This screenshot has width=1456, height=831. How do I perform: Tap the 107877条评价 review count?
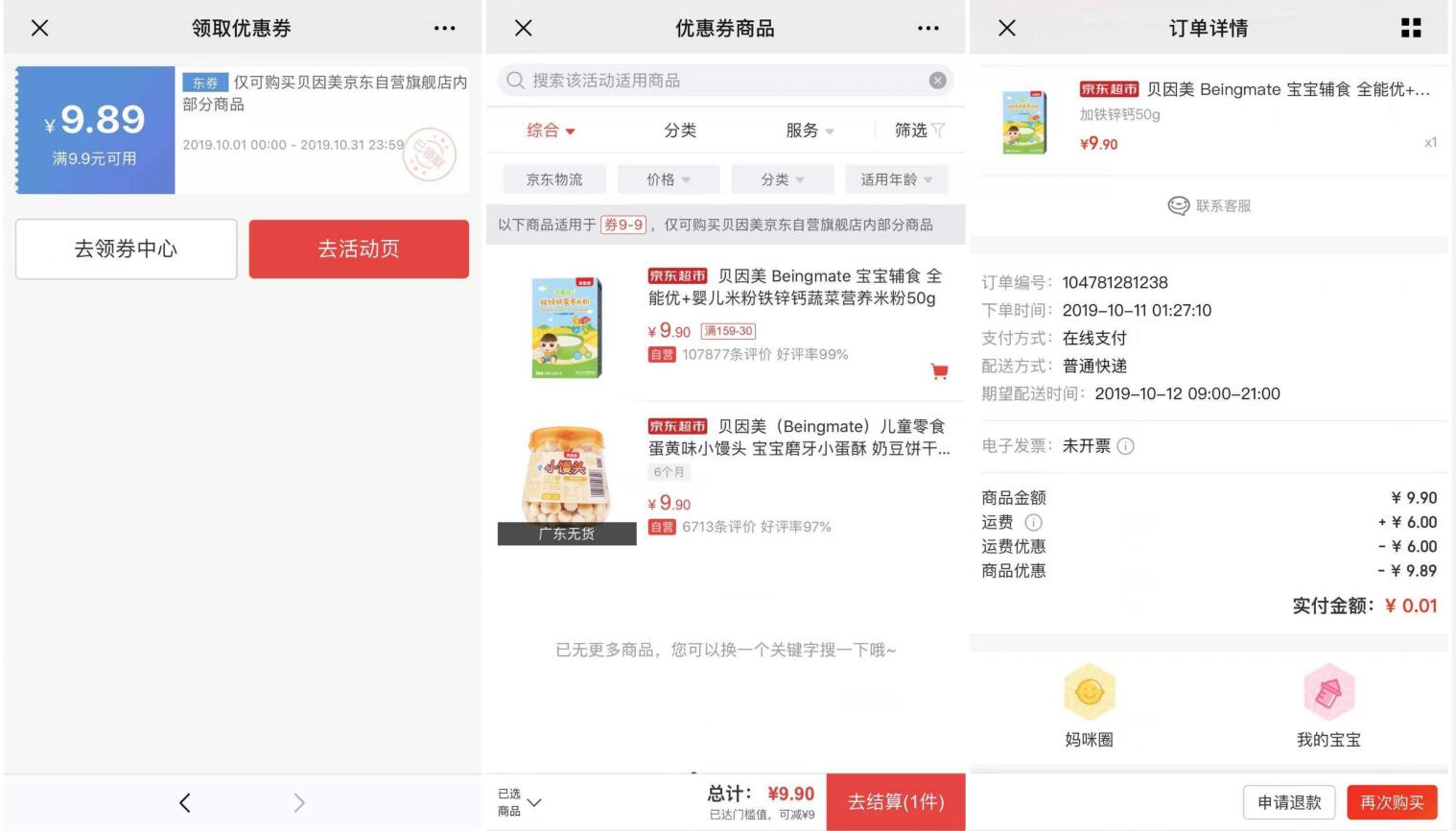pos(727,354)
